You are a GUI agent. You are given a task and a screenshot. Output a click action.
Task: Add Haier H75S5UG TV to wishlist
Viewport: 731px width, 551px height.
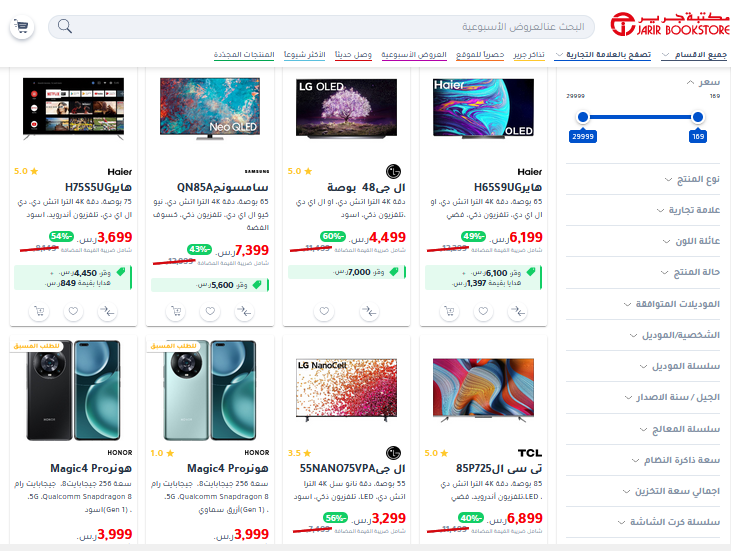point(73,311)
